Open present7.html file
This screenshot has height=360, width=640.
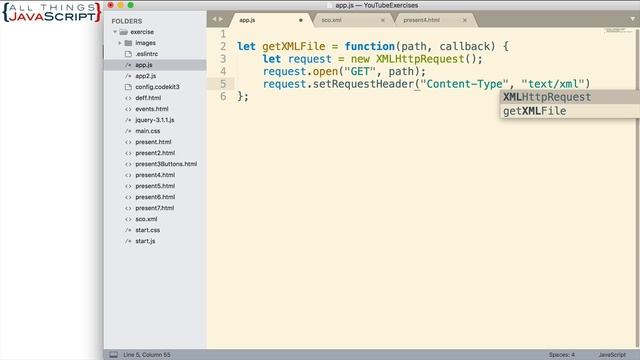pos(155,208)
